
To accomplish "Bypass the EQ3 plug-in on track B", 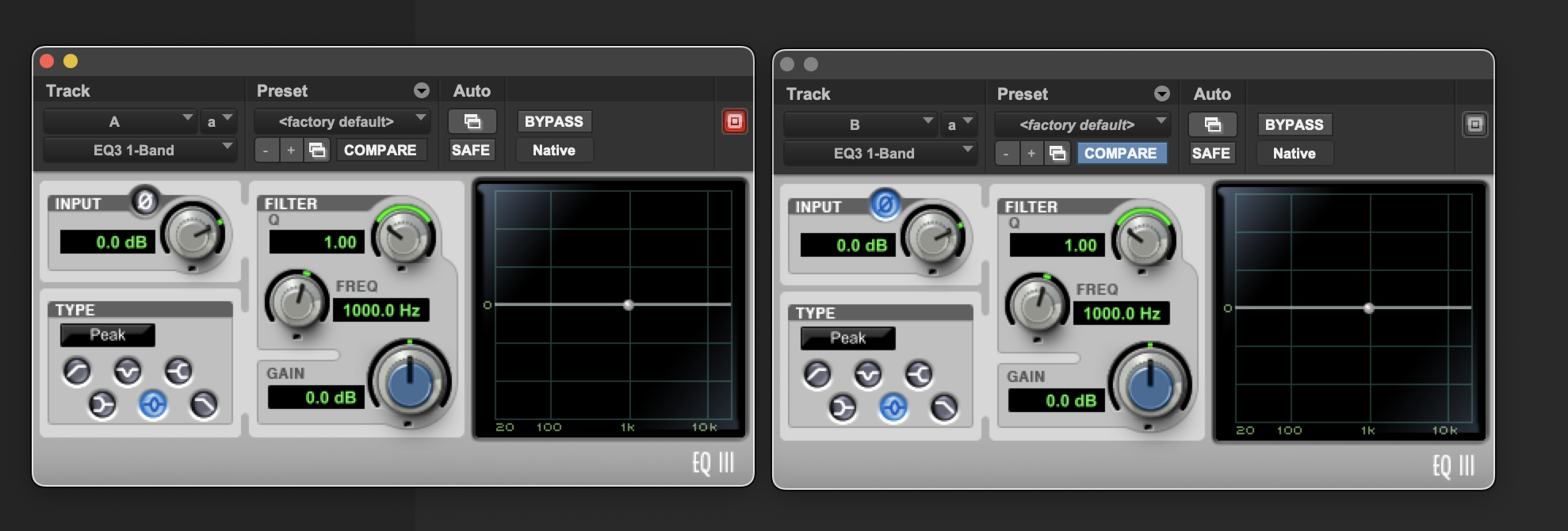I will [1295, 124].
